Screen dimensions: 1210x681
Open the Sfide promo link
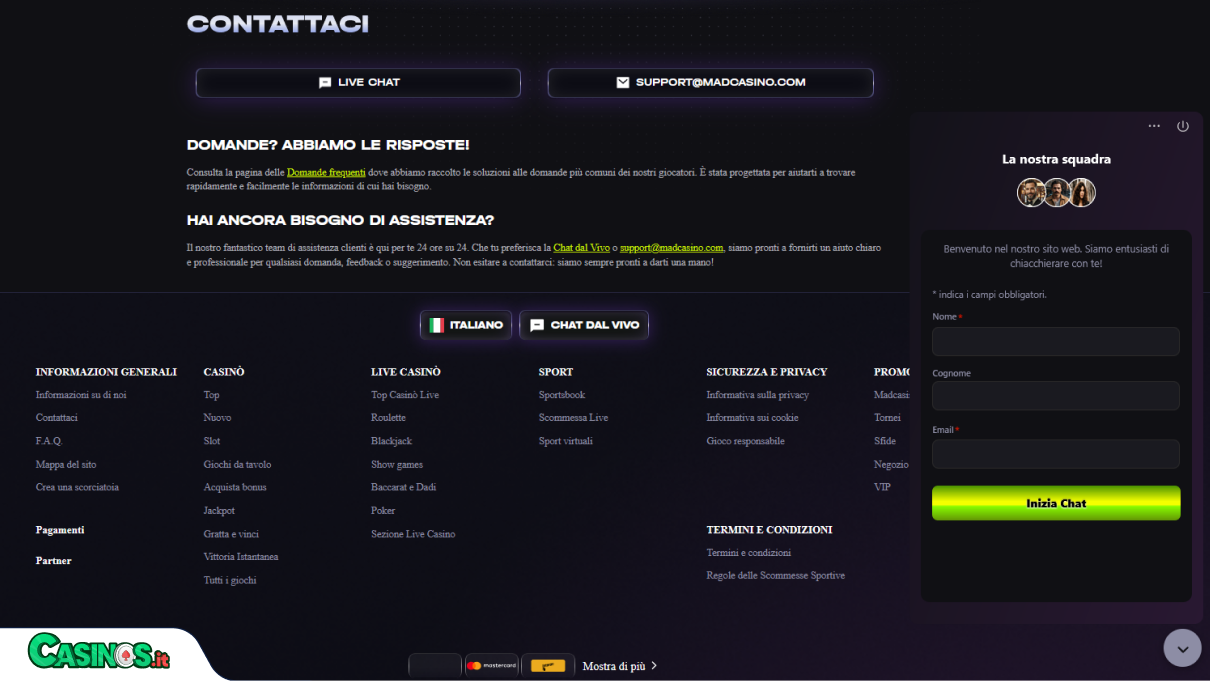point(885,441)
